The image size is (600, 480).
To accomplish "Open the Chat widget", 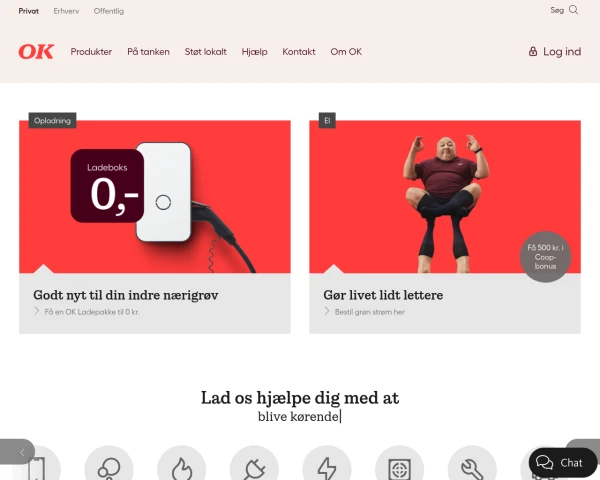I will click(563, 462).
